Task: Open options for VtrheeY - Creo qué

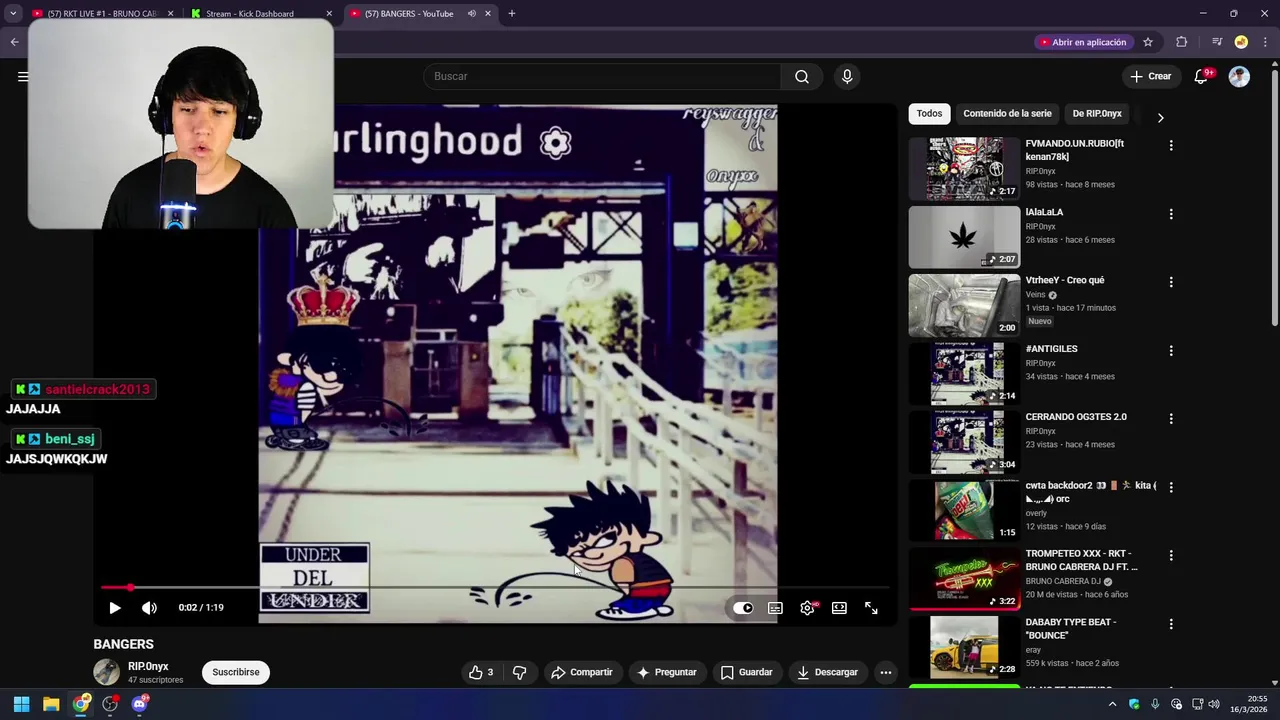Action: point(1171,282)
